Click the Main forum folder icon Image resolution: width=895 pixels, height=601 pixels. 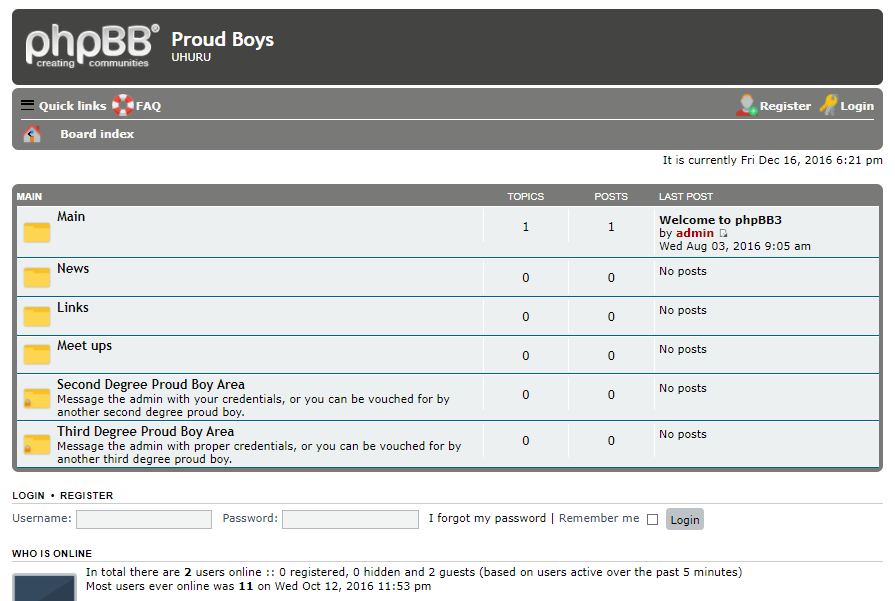coord(37,232)
